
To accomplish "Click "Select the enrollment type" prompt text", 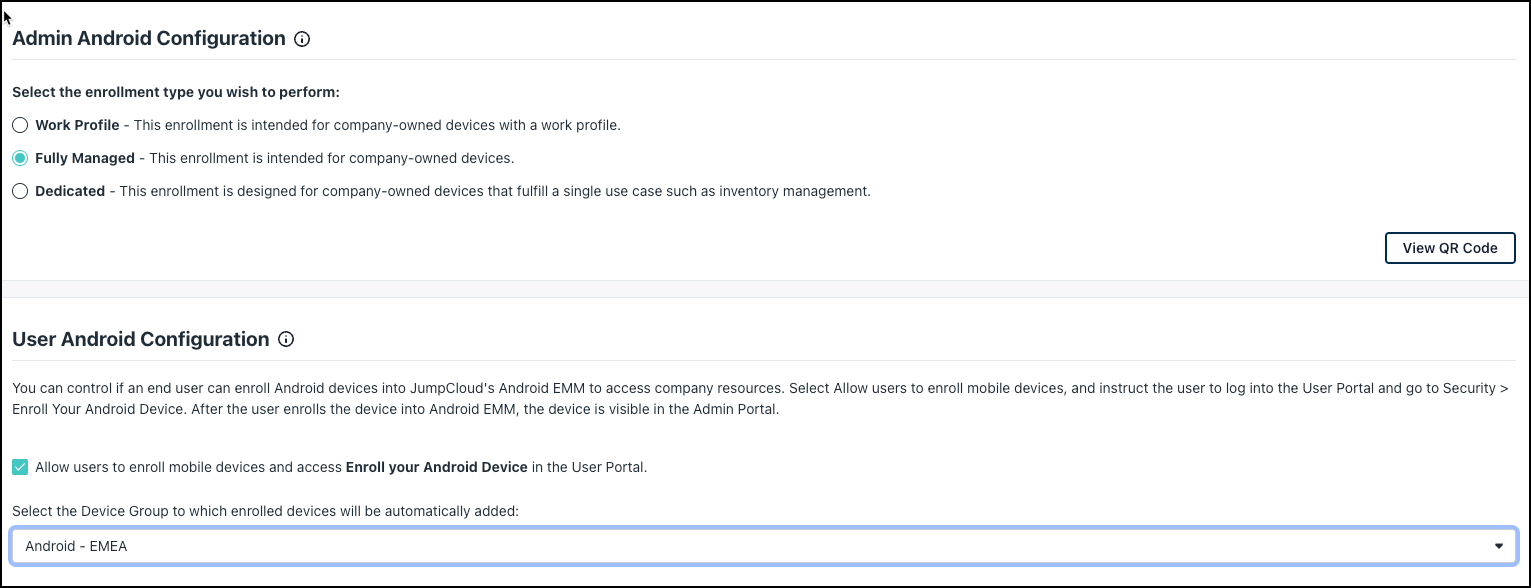I will click(176, 92).
